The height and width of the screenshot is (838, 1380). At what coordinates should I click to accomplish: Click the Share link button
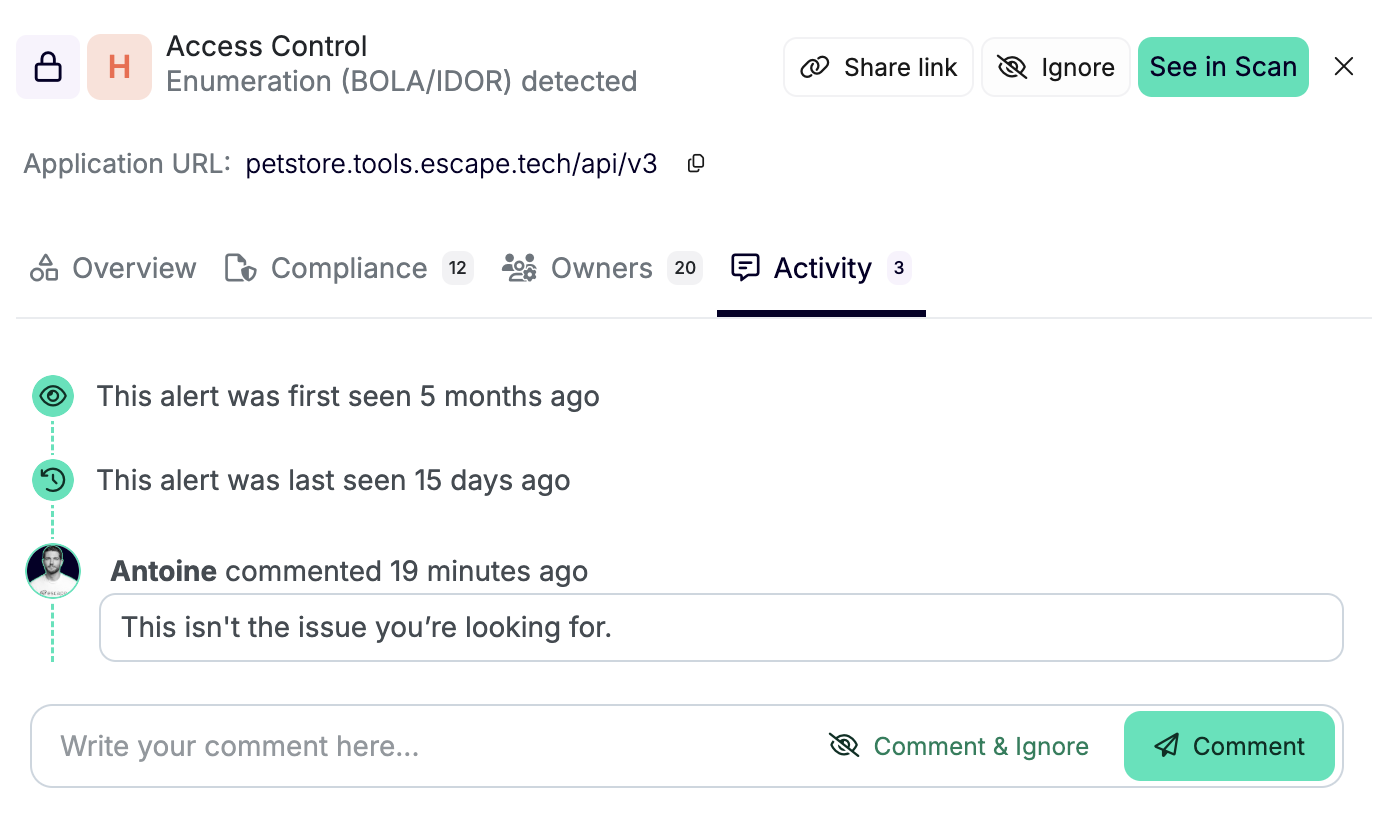click(878, 67)
